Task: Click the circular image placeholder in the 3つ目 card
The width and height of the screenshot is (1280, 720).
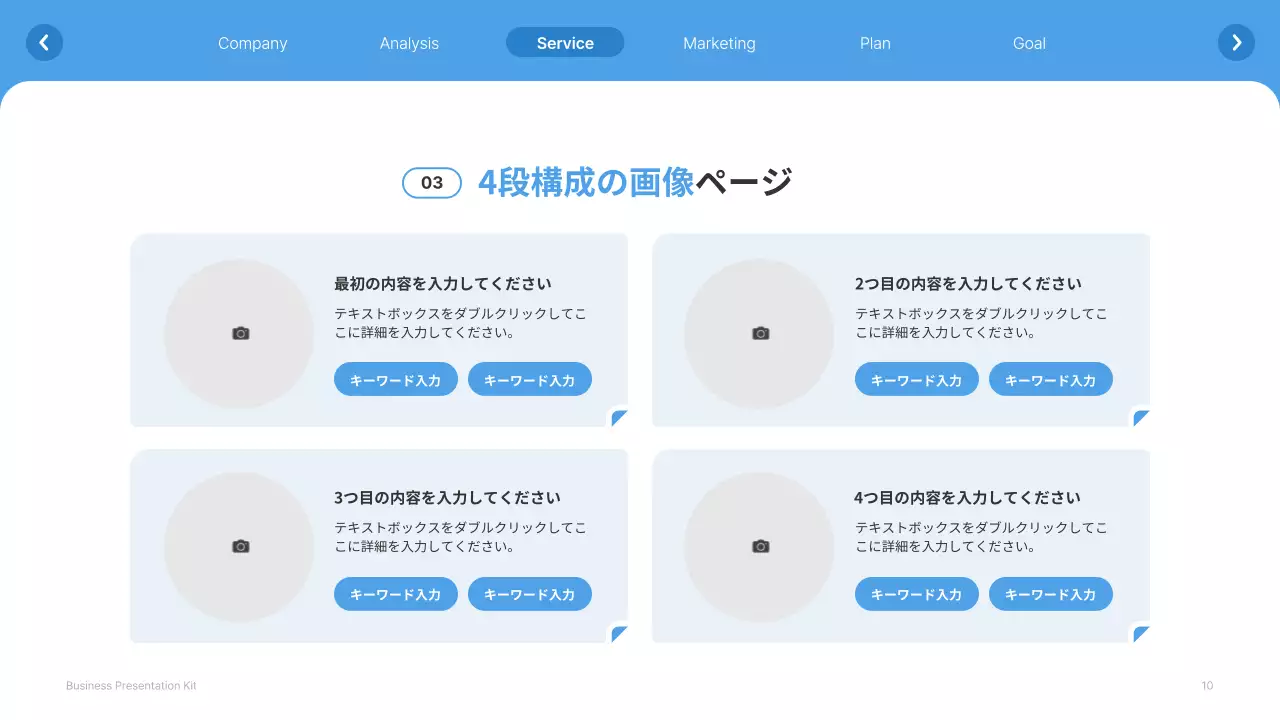Action: click(x=240, y=547)
